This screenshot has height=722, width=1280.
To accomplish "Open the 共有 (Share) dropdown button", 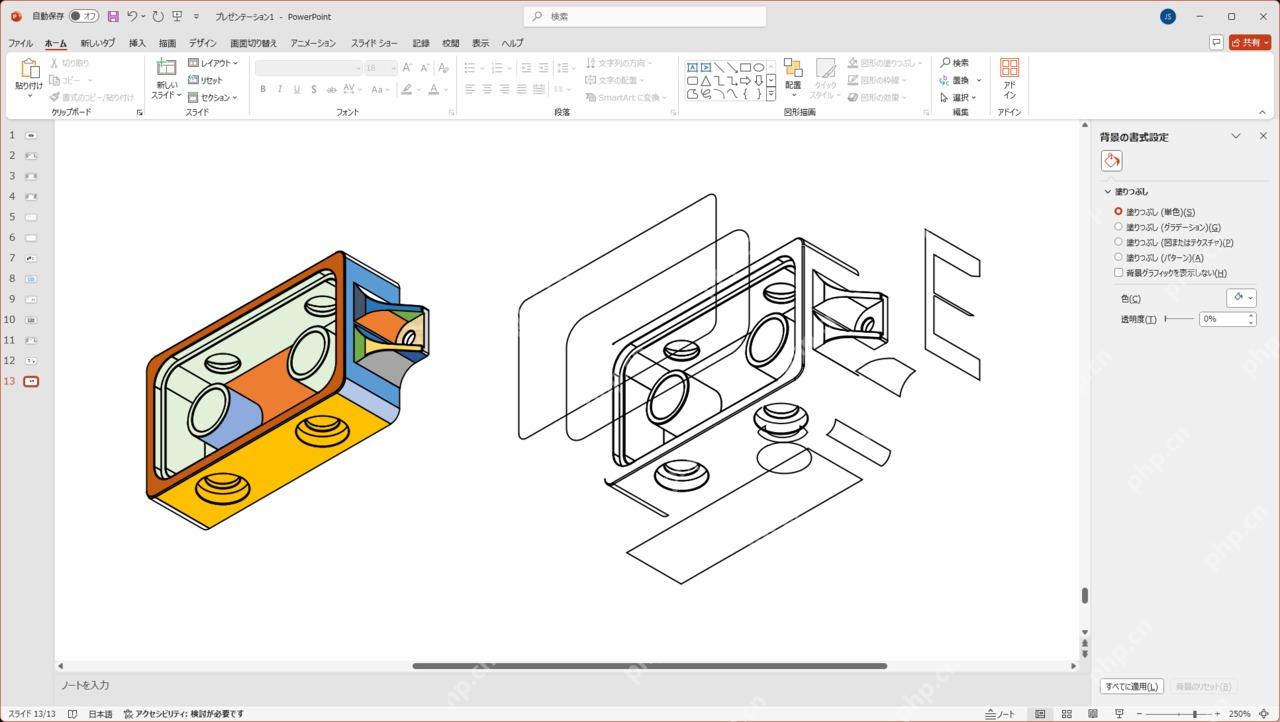I will click(x=1250, y=42).
